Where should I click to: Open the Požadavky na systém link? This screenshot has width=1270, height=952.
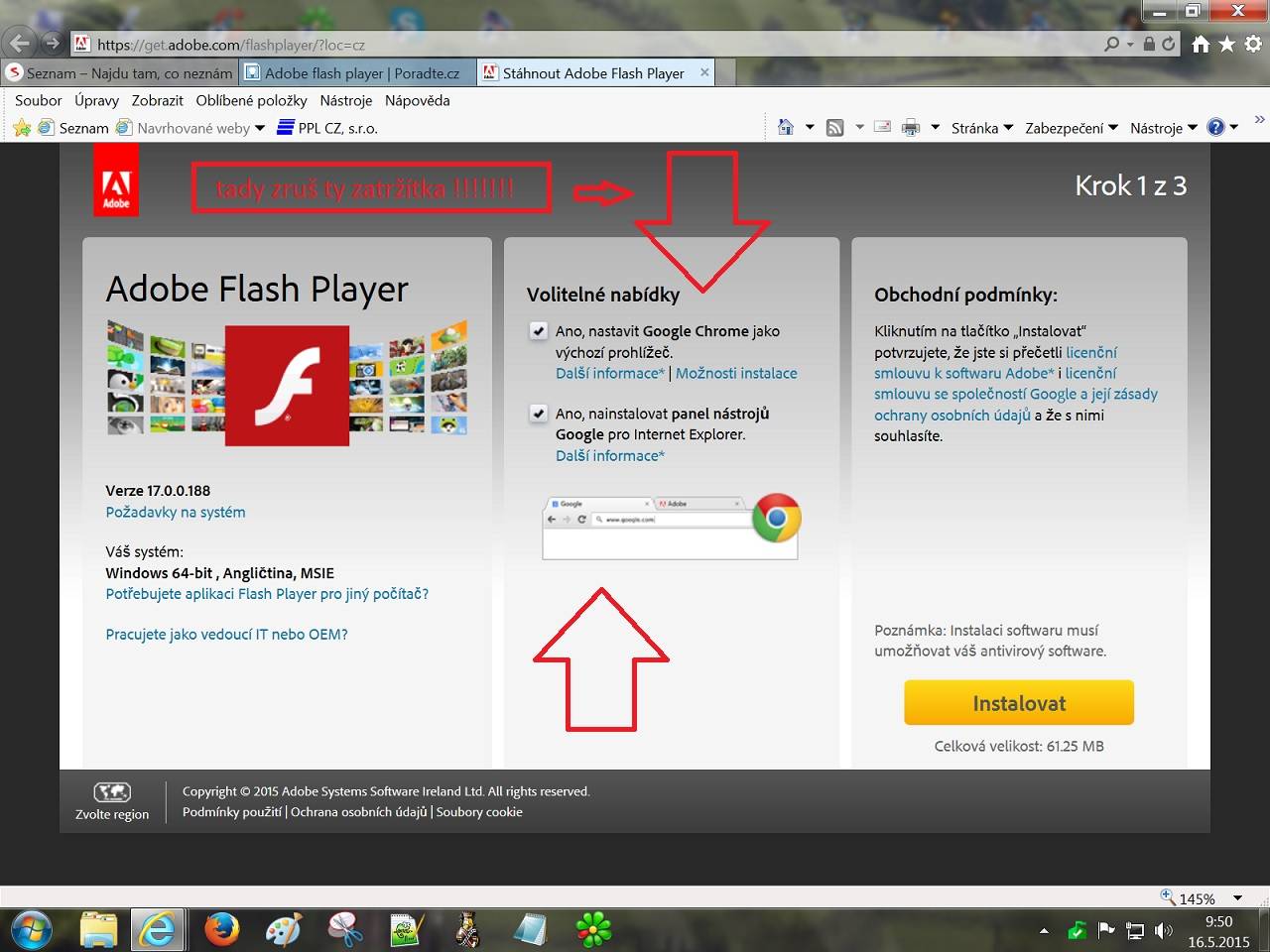[176, 512]
